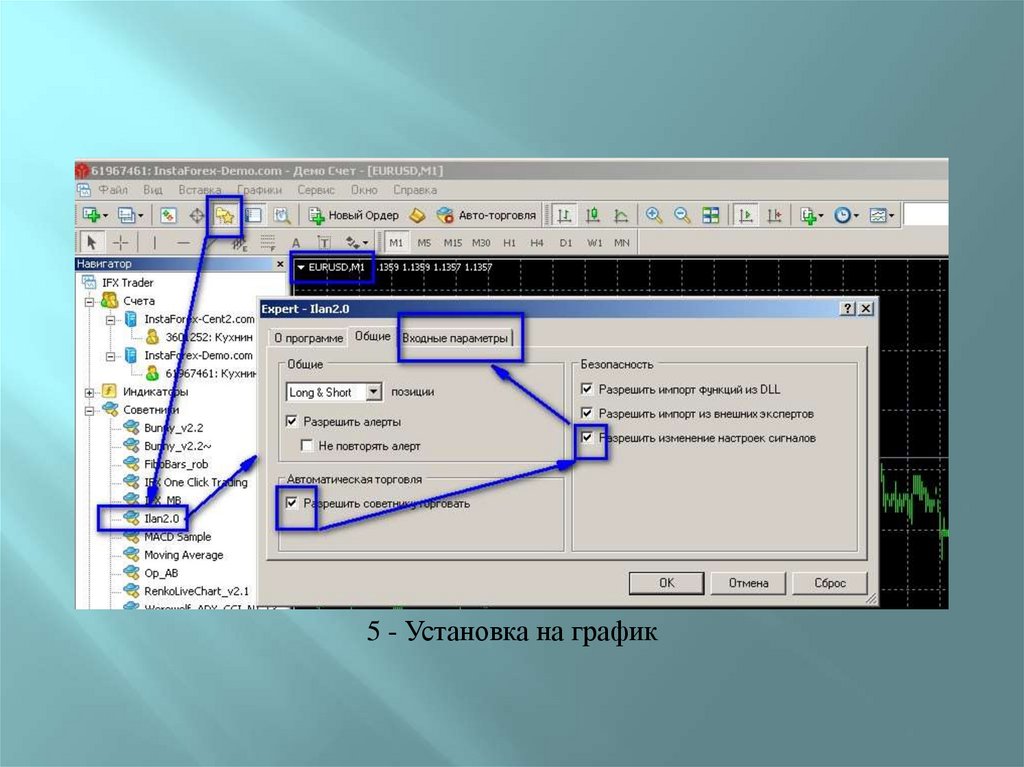Screen dimensions: 1024x767
Task: Open the Справка menu
Action: (x=415, y=190)
